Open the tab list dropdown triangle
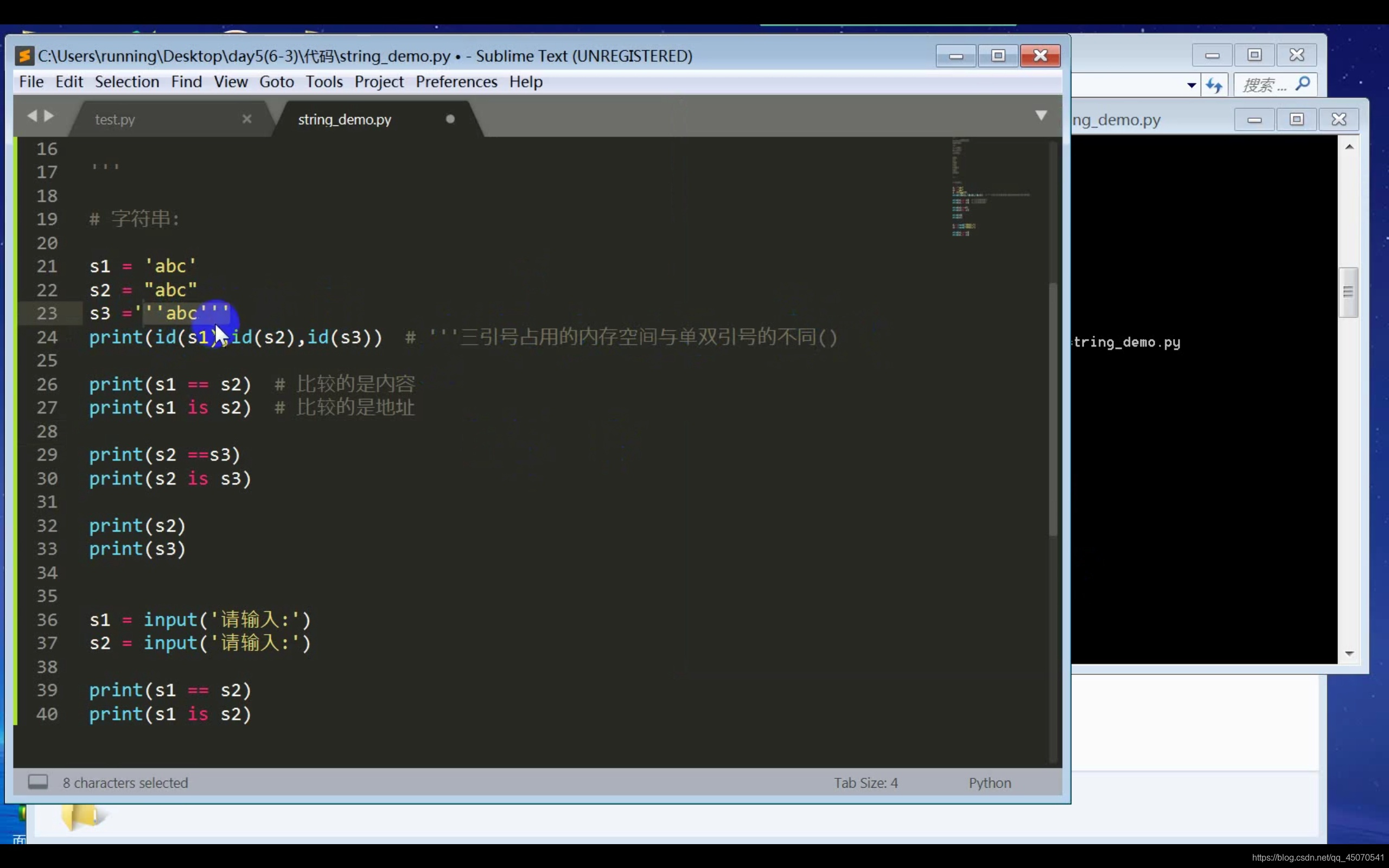 [1041, 116]
